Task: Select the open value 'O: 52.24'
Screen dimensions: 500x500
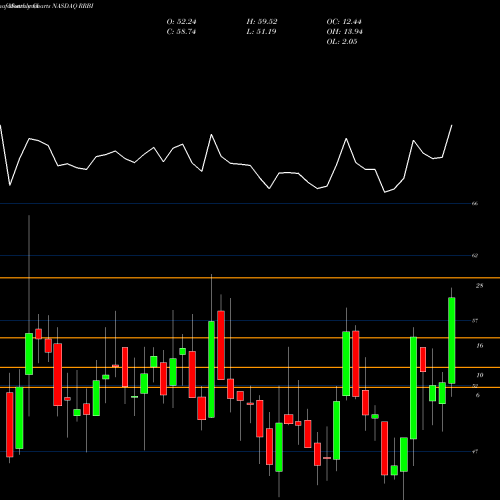Action: 181,22
